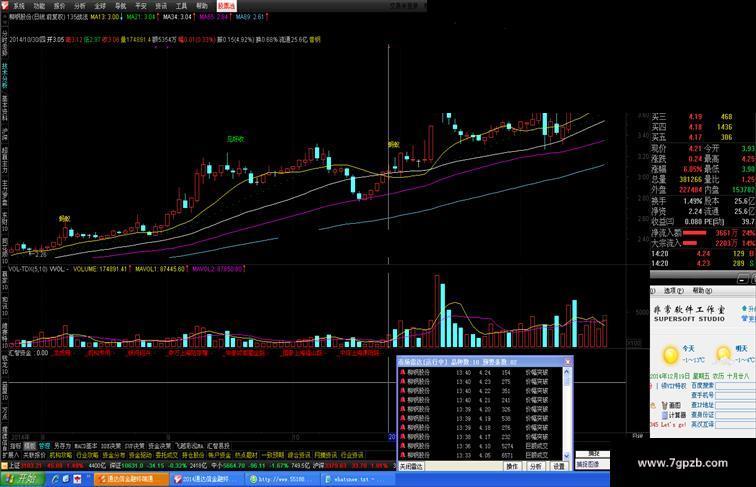Click the 设置 button in radar window

click(558, 466)
